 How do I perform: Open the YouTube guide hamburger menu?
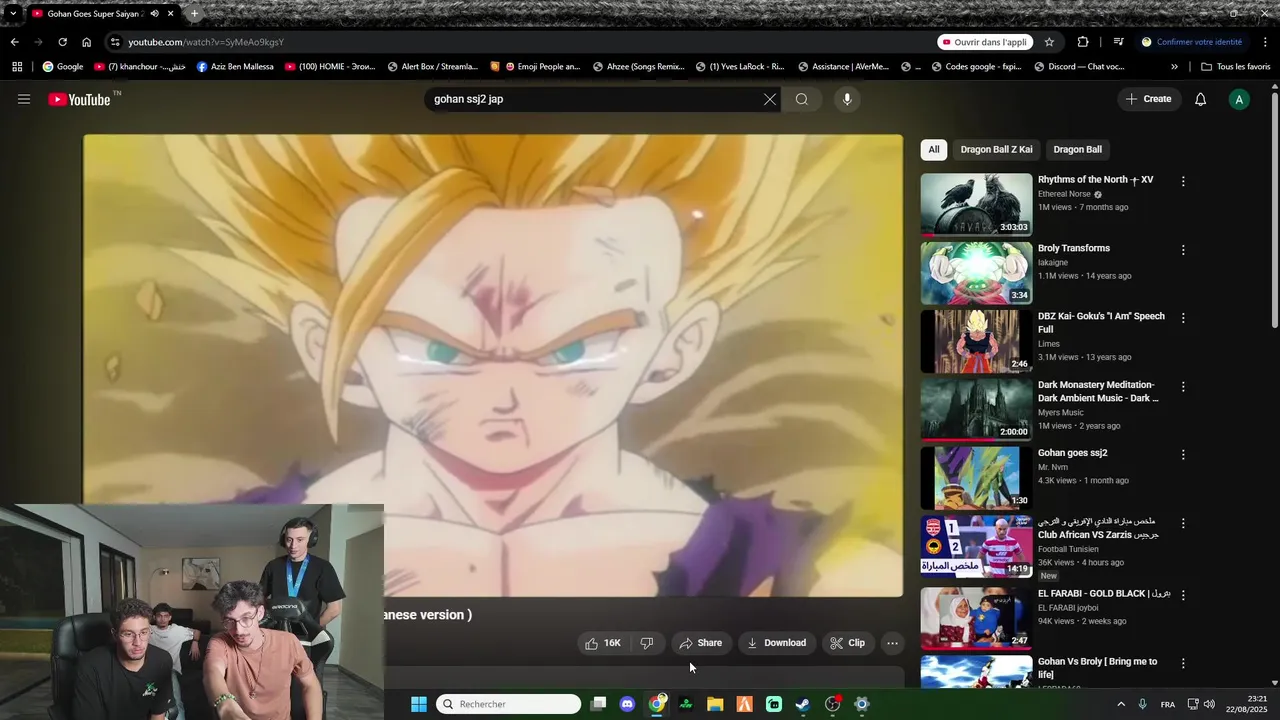pos(24,99)
